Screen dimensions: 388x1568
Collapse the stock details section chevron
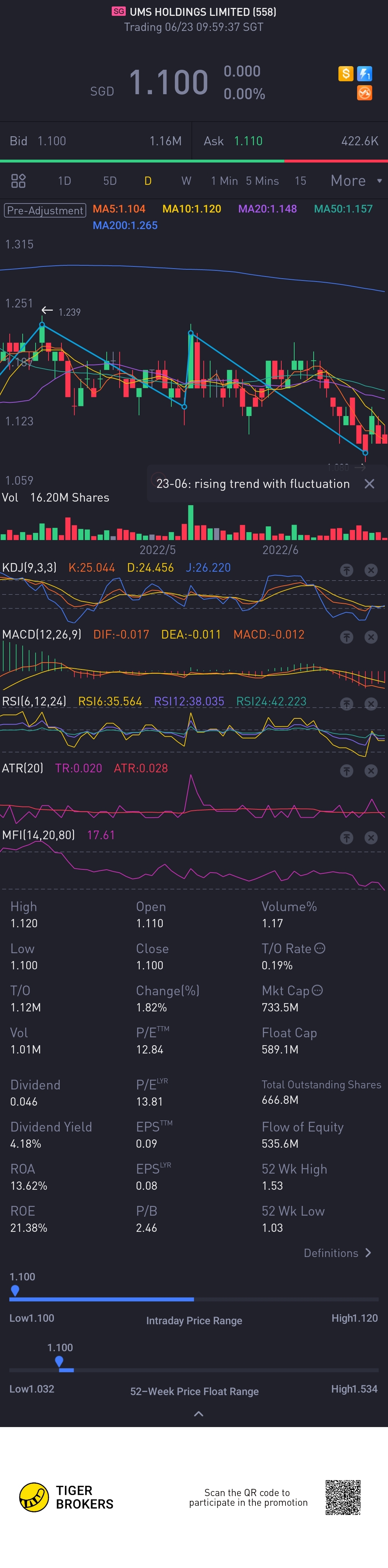tap(198, 1414)
